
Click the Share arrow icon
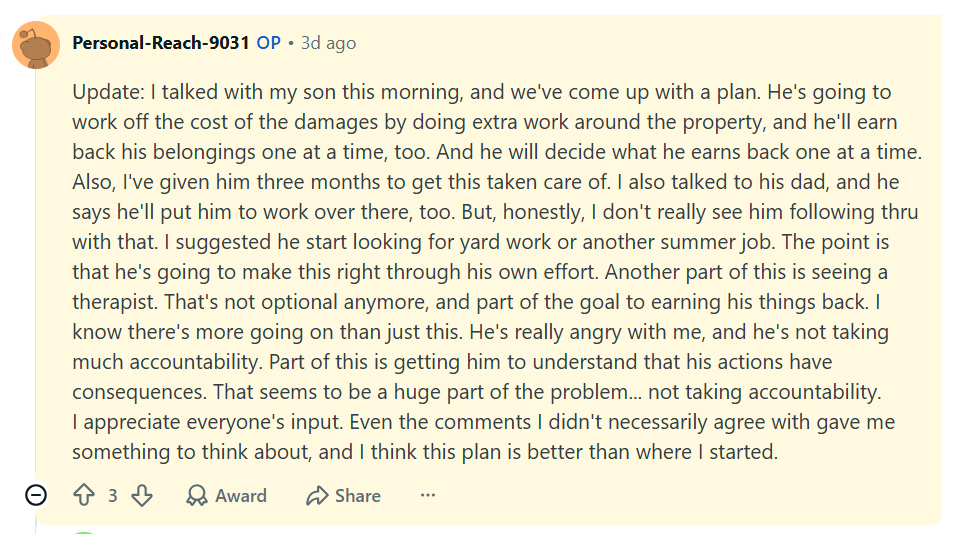pos(317,496)
